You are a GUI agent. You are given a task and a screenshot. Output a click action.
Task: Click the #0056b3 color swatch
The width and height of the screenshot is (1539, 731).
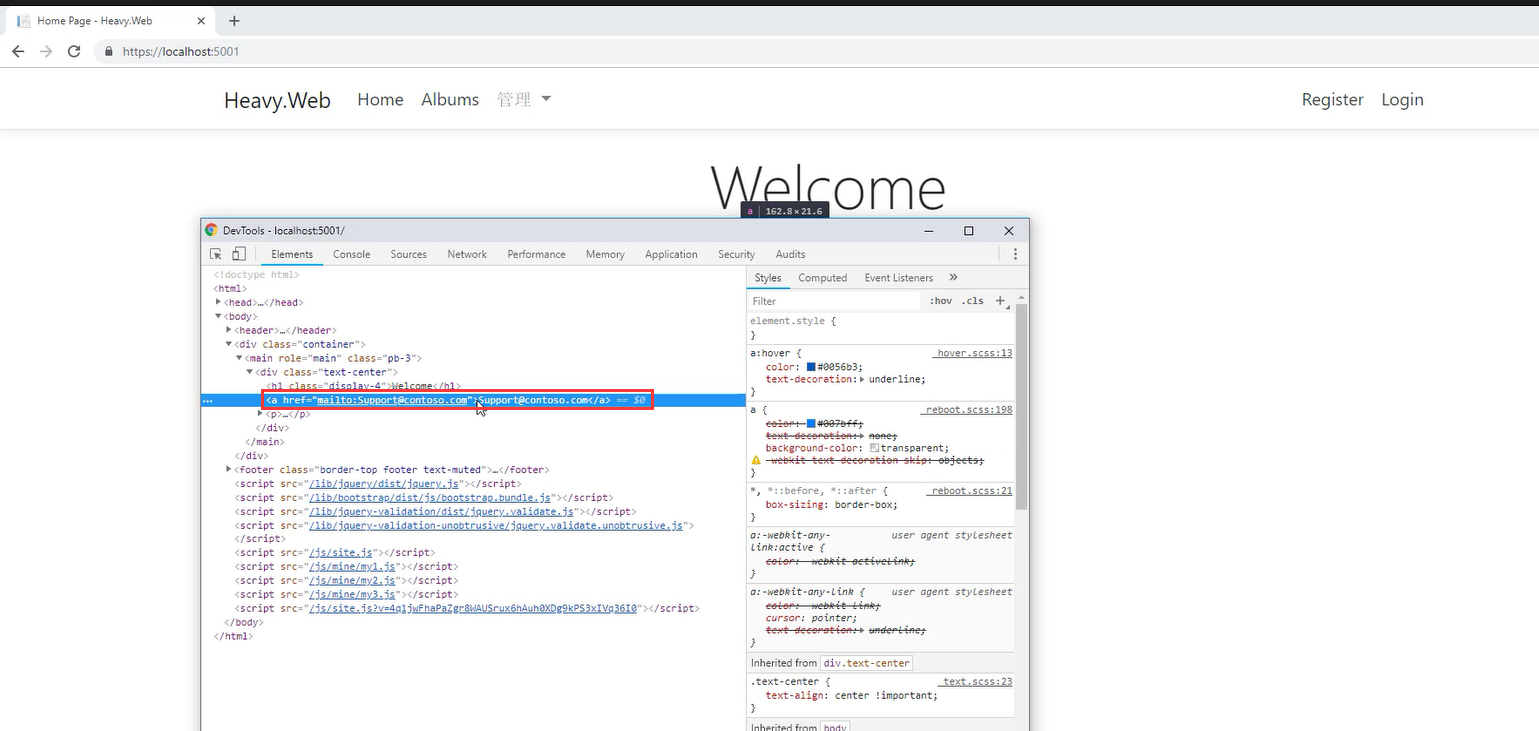point(811,367)
